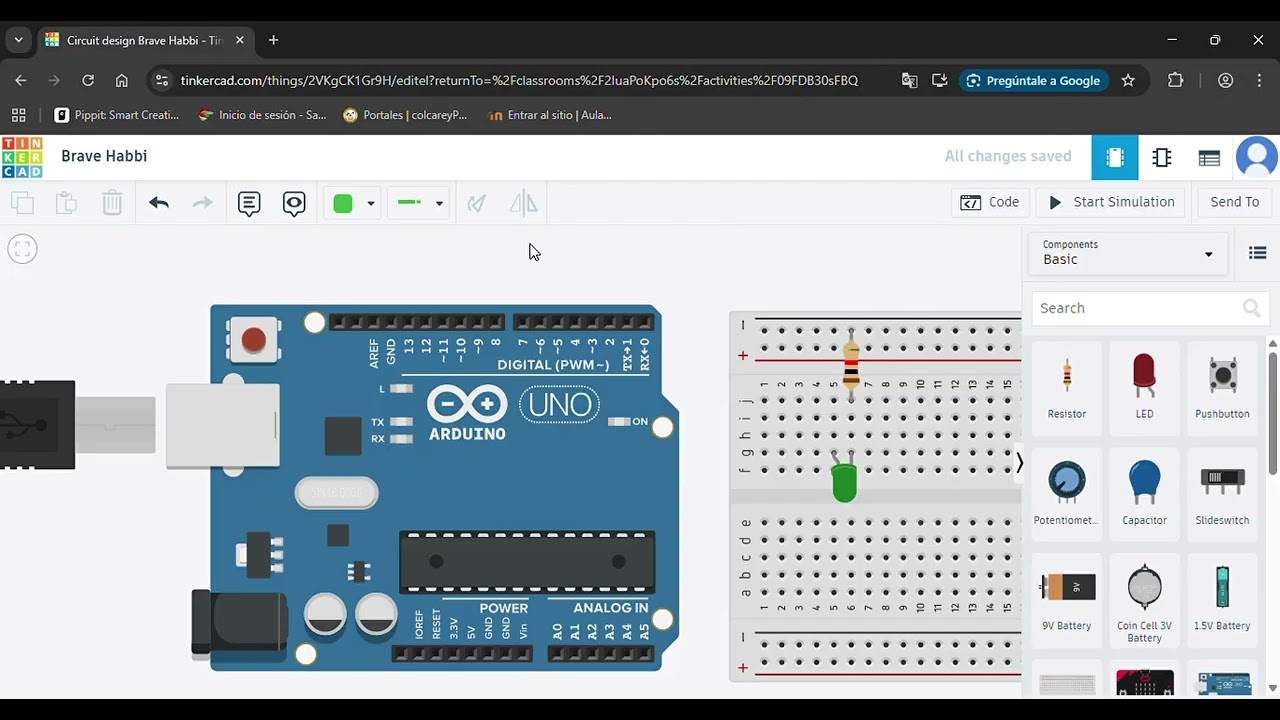Click the All changes saved status
The height and width of the screenshot is (720, 1280).
tap(1008, 156)
